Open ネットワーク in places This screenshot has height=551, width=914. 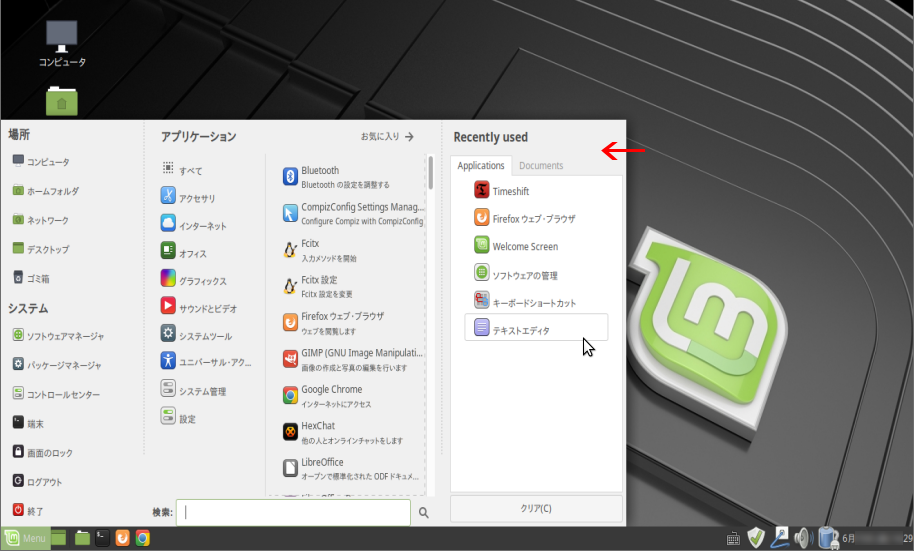pyautogui.click(x=40, y=220)
